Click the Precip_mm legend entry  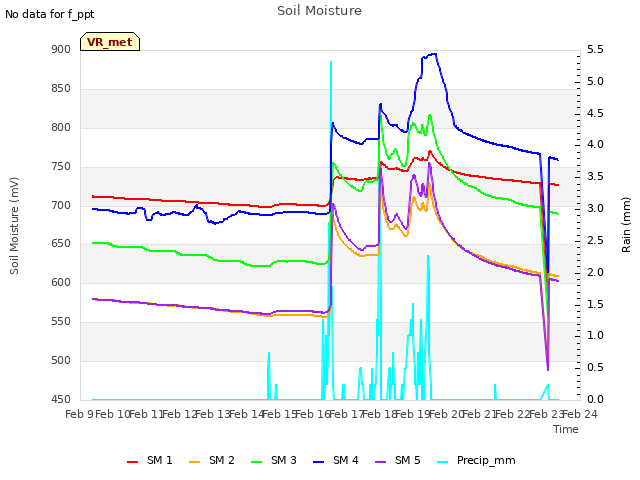click(476, 460)
